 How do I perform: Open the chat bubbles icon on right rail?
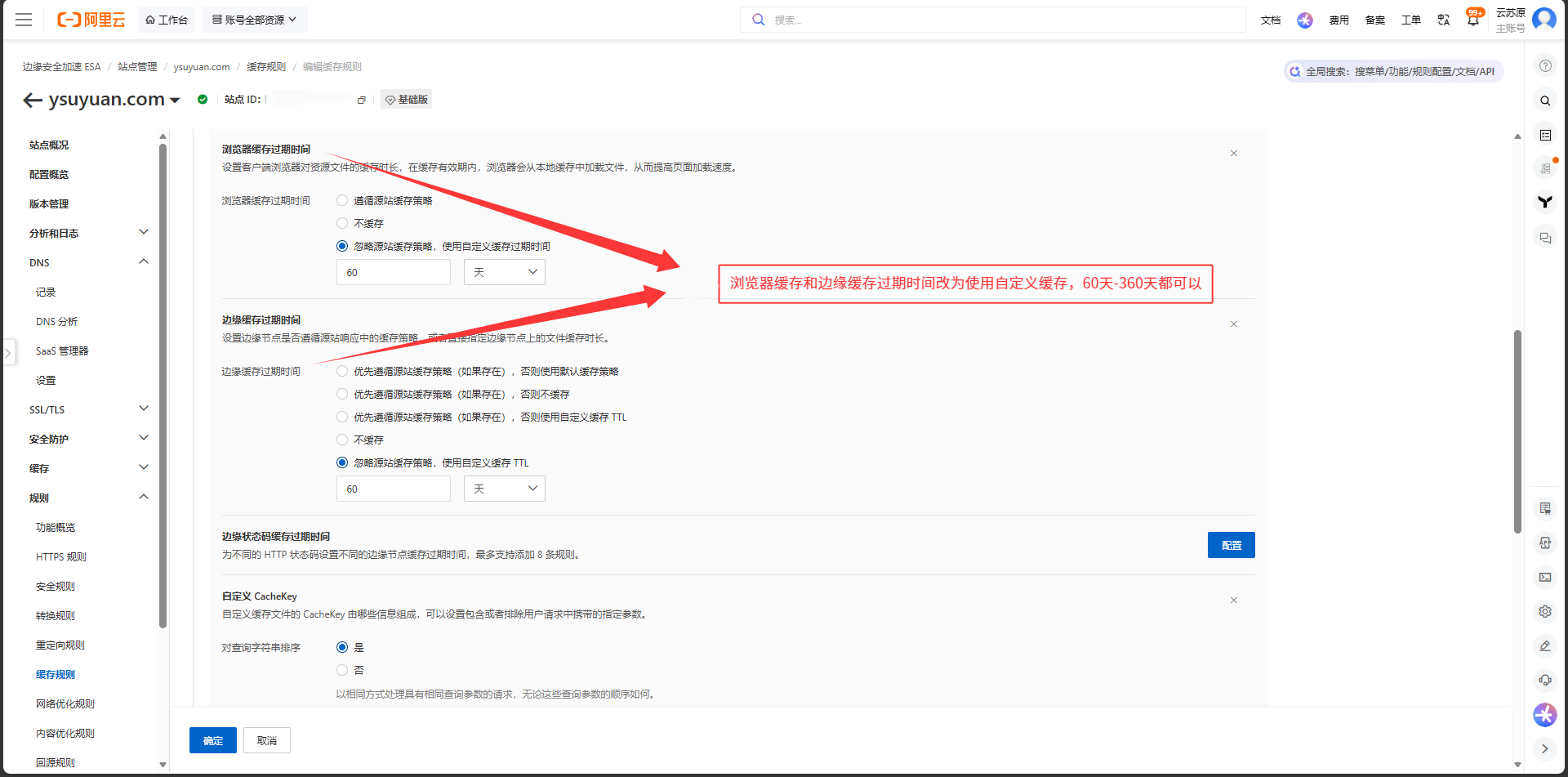click(x=1545, y=238)
